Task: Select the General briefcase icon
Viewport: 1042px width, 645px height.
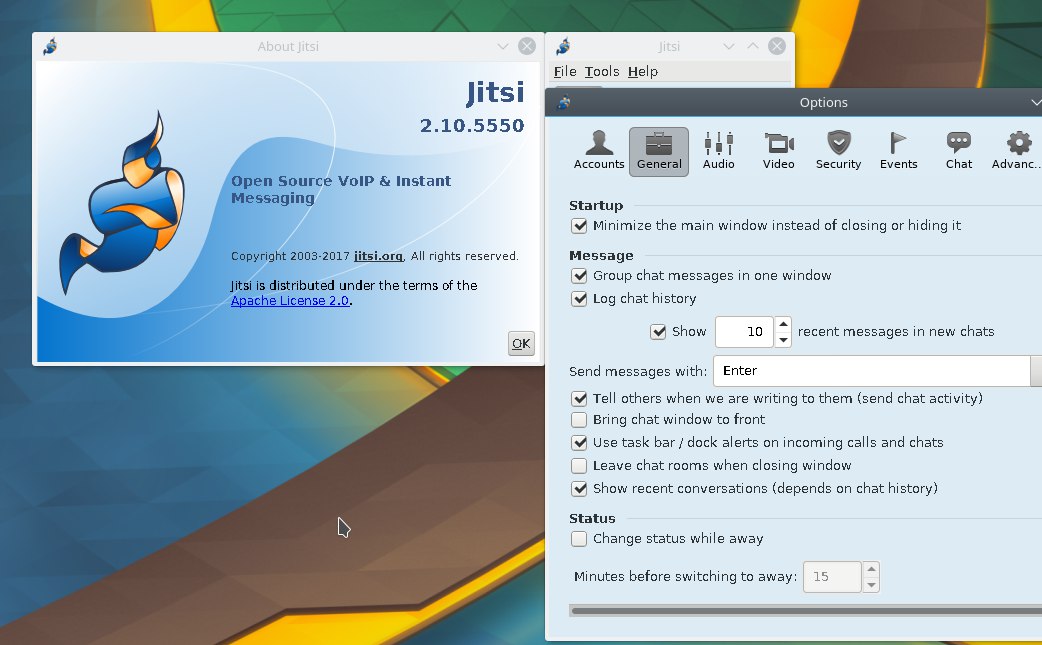Action: [659, 151]
